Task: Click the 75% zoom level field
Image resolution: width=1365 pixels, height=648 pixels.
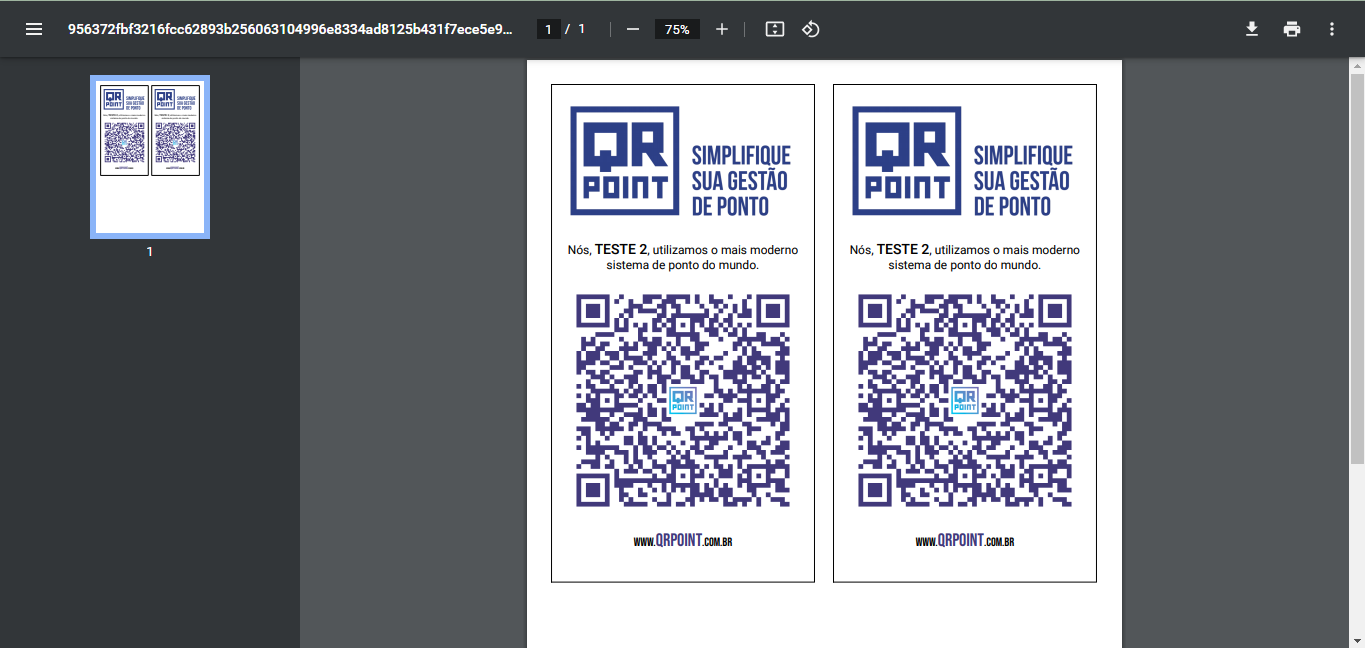Action: pyautogui.click(x=677, y=29)
